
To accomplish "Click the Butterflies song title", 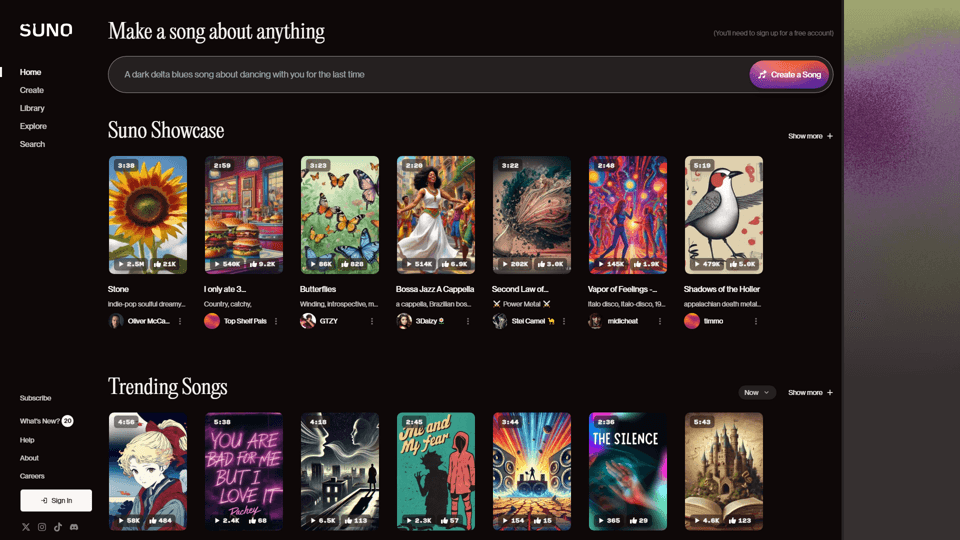I will 318,289.
